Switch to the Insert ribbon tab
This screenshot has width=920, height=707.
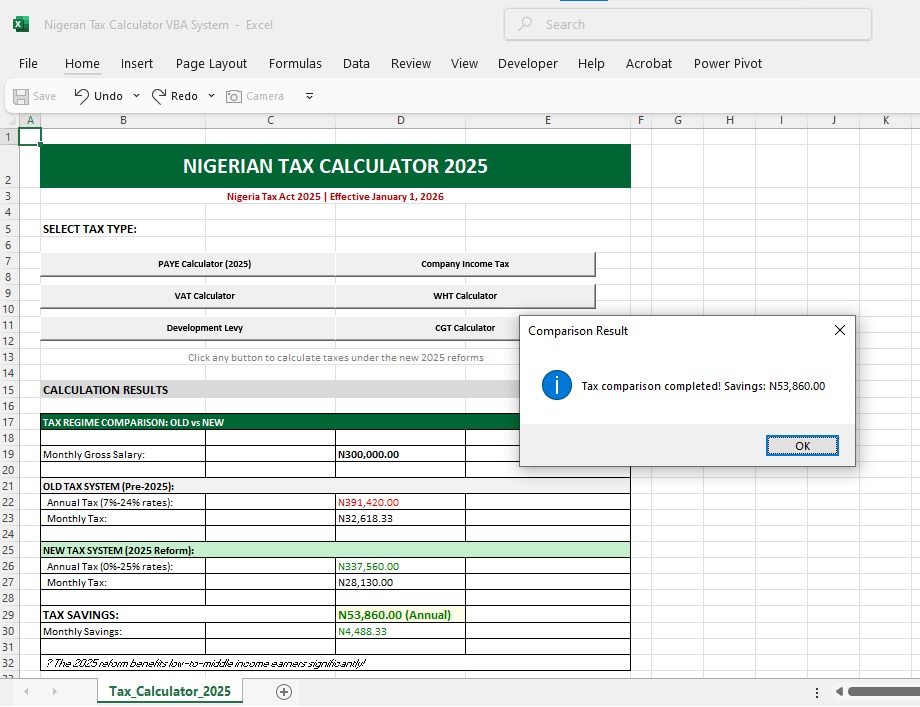tap(137, 63)
